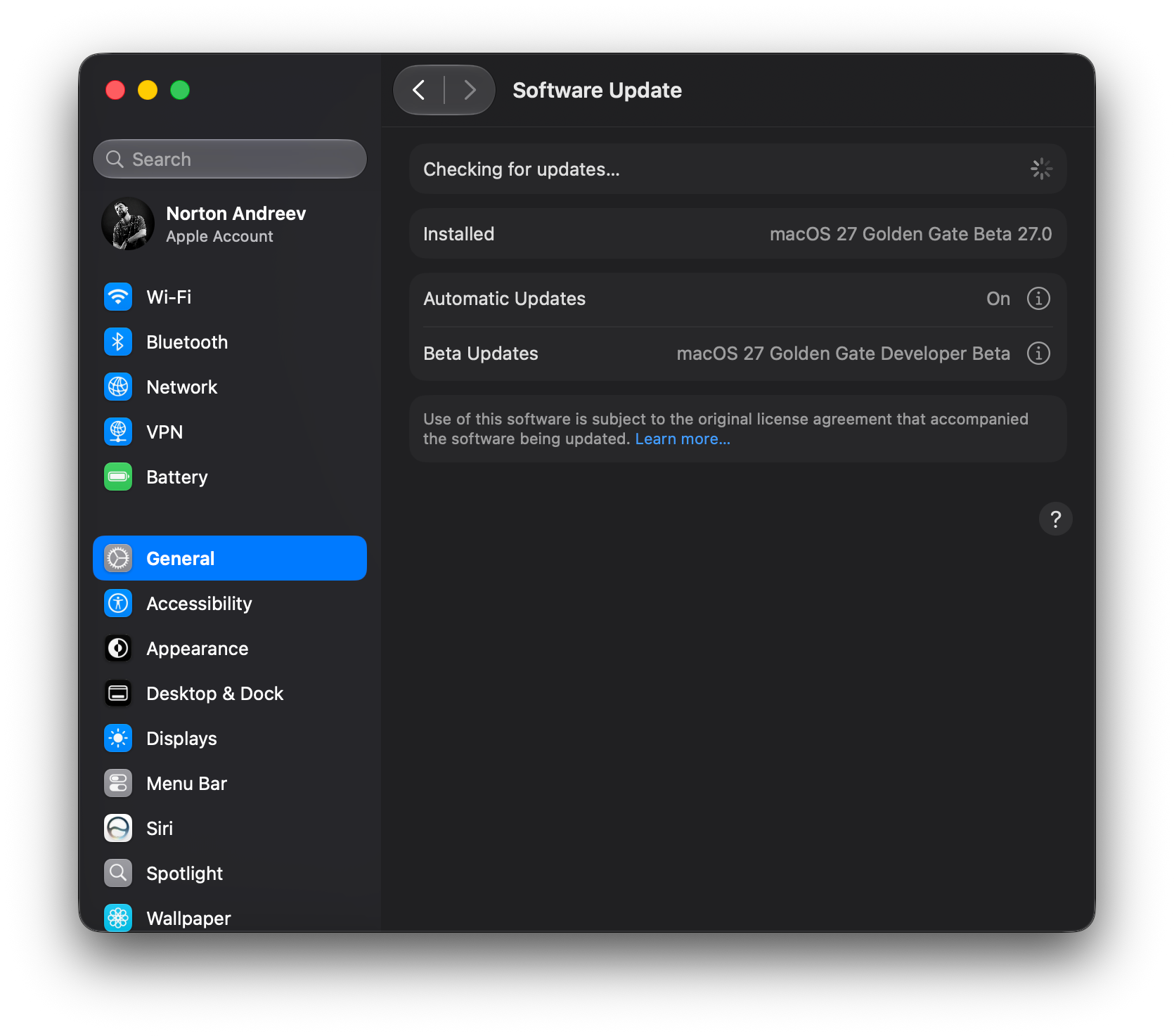The height and width of the screenshot is (1036, 1174).
Task: Click the macOS 27 Golden Gate Beta 27.0 version
Action: [911, 234]
